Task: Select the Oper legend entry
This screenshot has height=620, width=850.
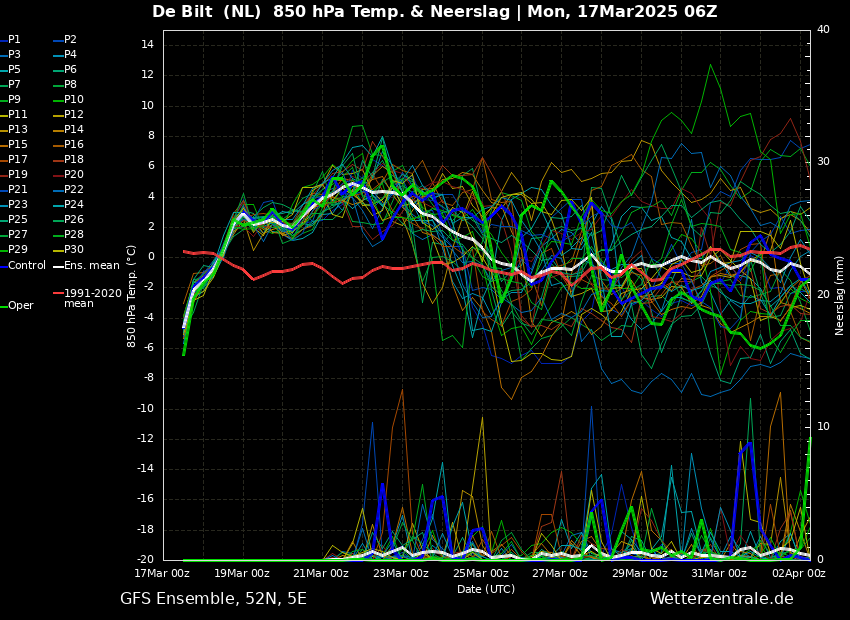Action: [17, 306]
